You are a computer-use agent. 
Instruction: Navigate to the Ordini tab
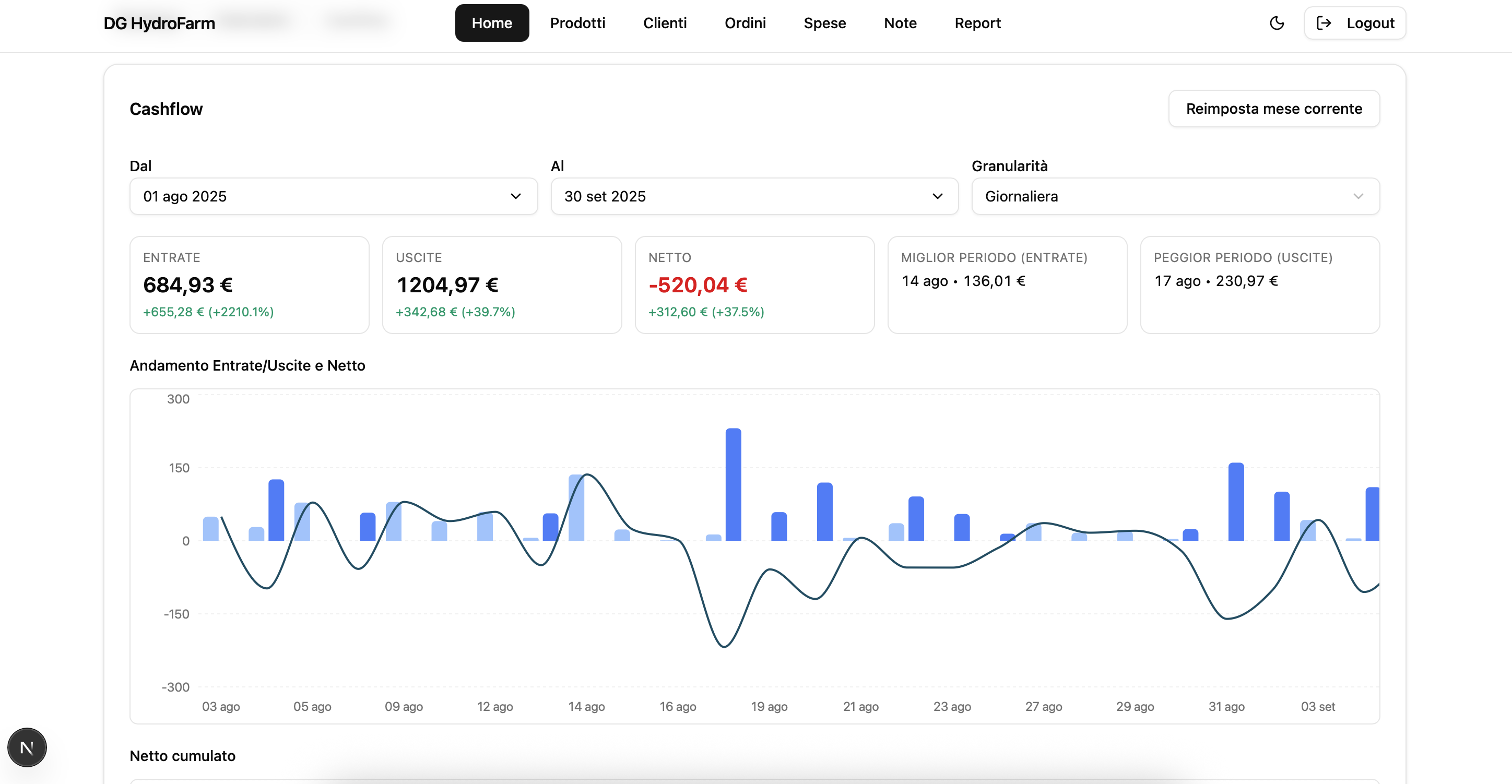[745, 23]
